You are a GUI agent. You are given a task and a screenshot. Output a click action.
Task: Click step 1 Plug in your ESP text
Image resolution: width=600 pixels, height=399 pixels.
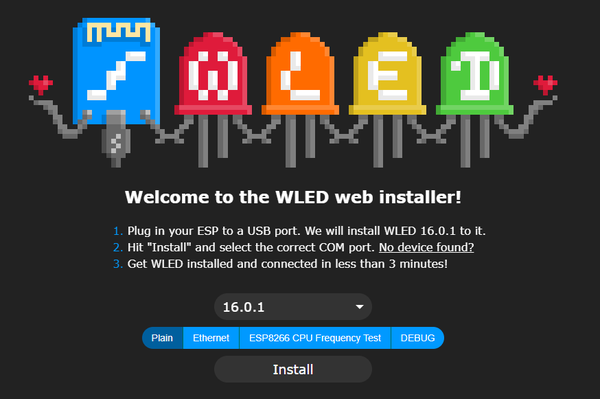(x=306, y=231)
